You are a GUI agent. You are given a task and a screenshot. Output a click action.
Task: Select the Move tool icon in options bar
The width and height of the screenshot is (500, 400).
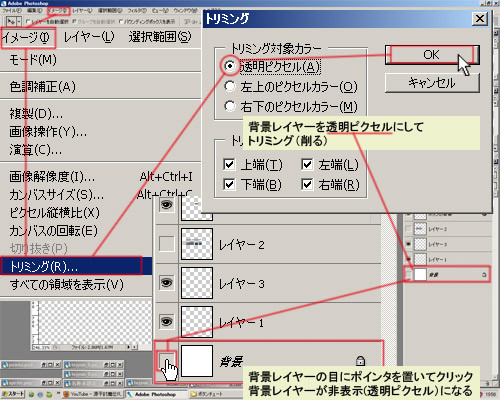10,22
